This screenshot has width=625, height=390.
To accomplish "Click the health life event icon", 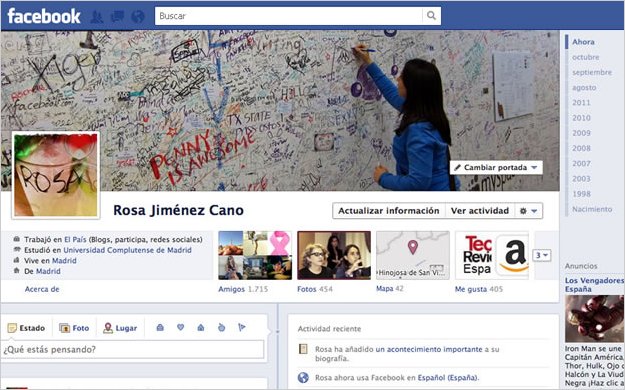I will click(222, 327).
